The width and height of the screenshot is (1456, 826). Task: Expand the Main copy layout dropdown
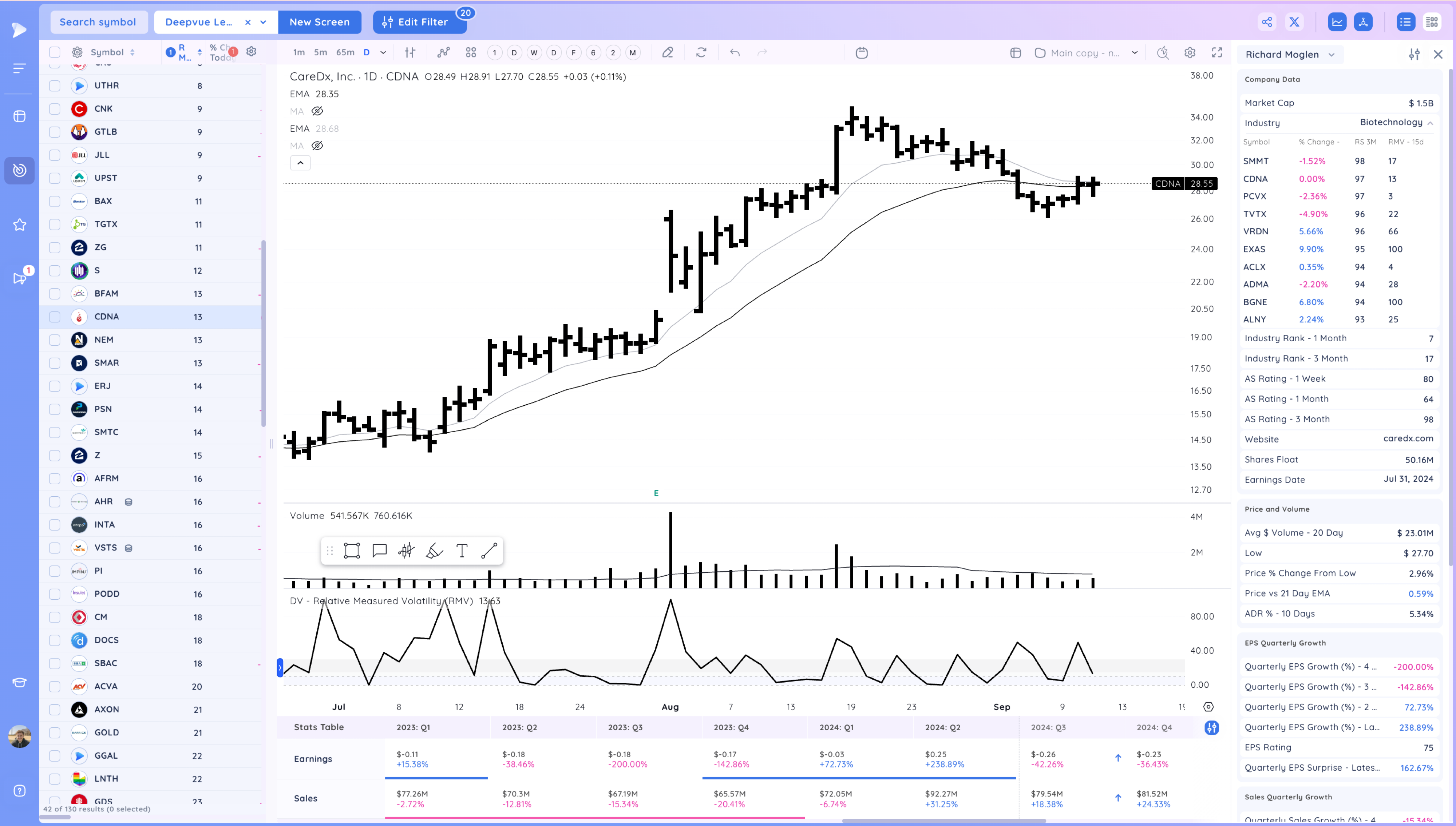(x=1134, y=53)
